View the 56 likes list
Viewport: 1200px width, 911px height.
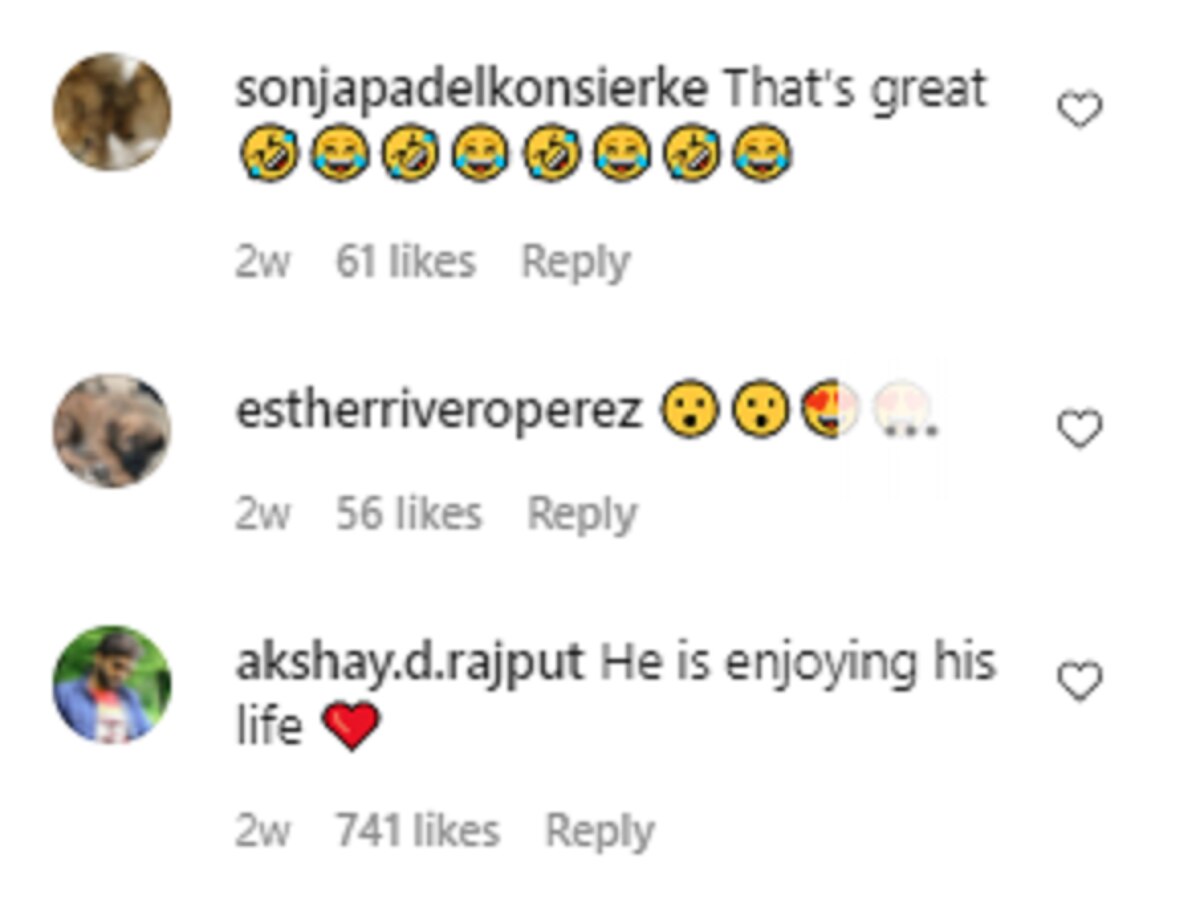pos(408,514)
